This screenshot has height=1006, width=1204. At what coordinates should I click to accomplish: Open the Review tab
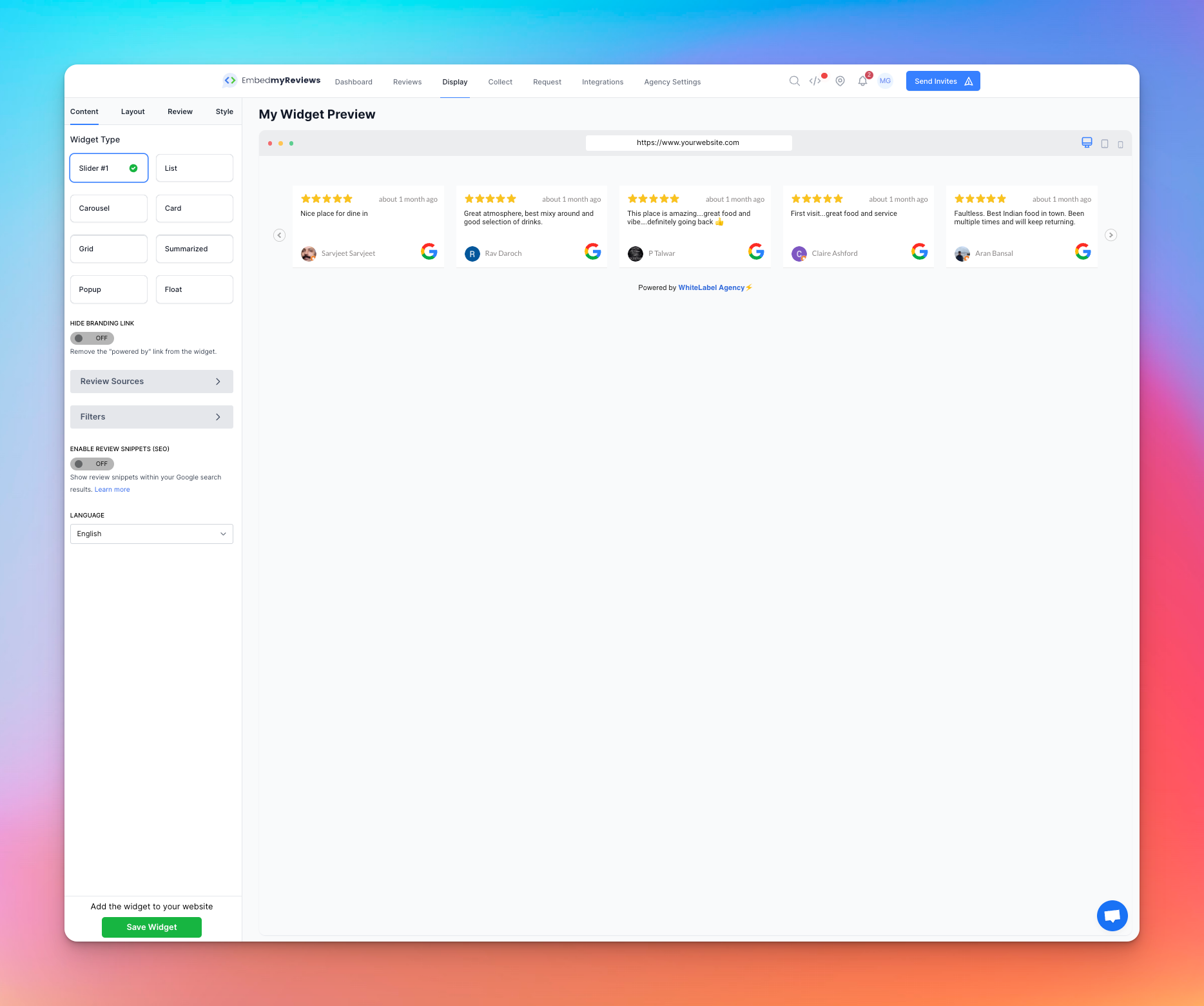point(180,111)
